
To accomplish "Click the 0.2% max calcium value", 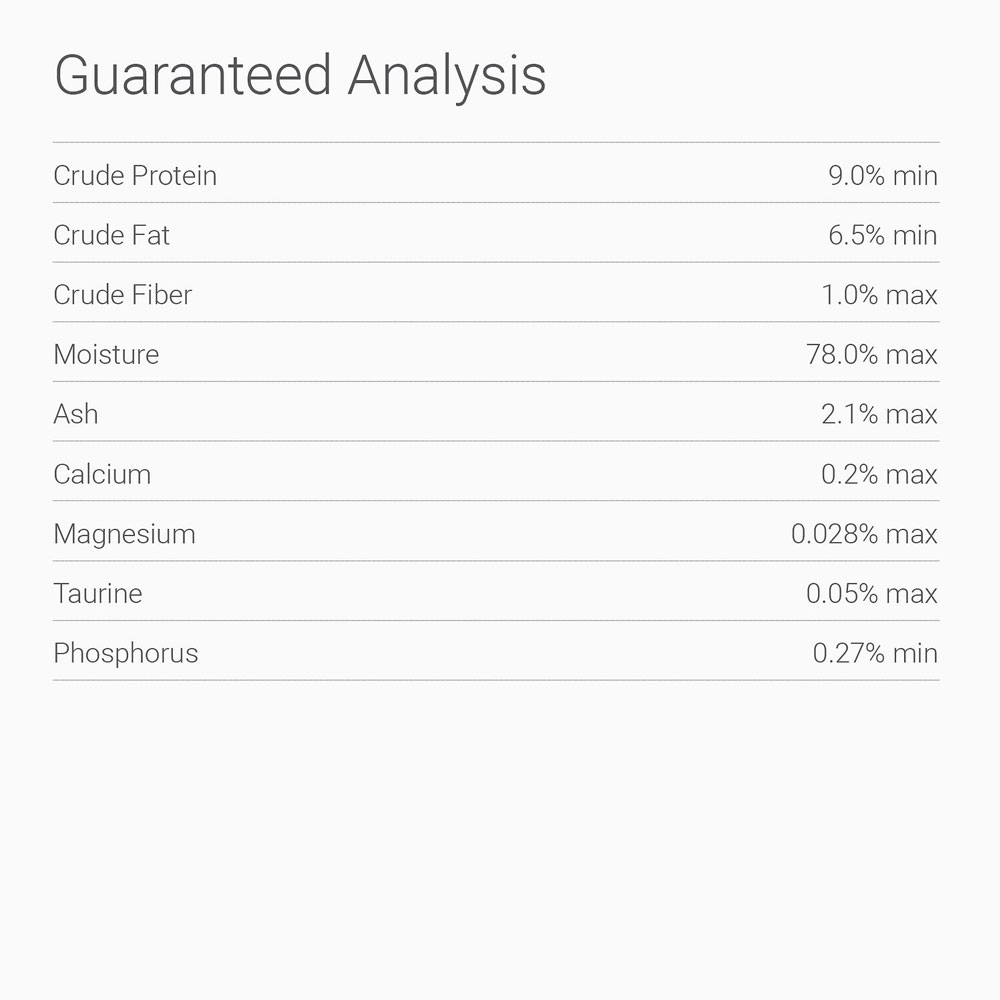I will click(x=879, y=474).
